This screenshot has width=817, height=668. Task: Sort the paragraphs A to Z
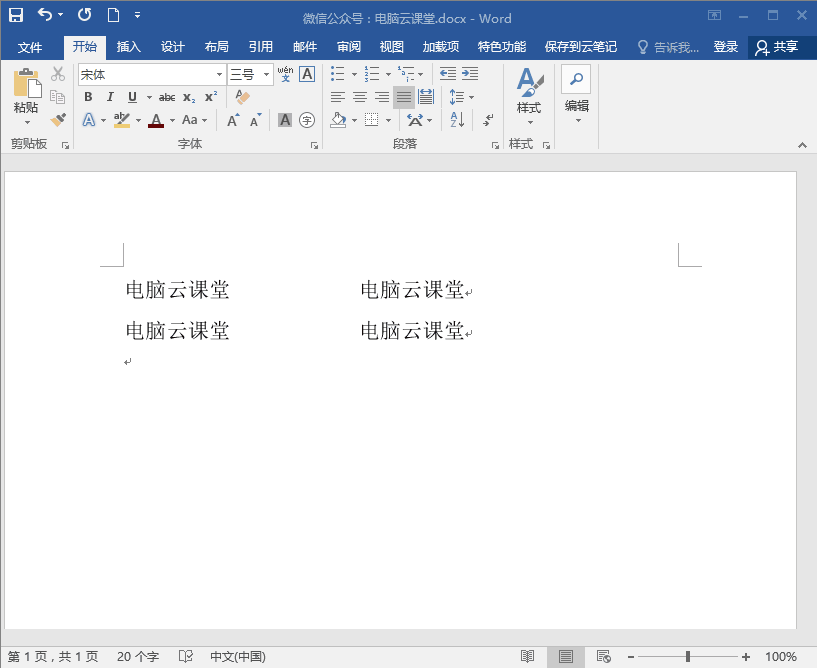point(457,120)
